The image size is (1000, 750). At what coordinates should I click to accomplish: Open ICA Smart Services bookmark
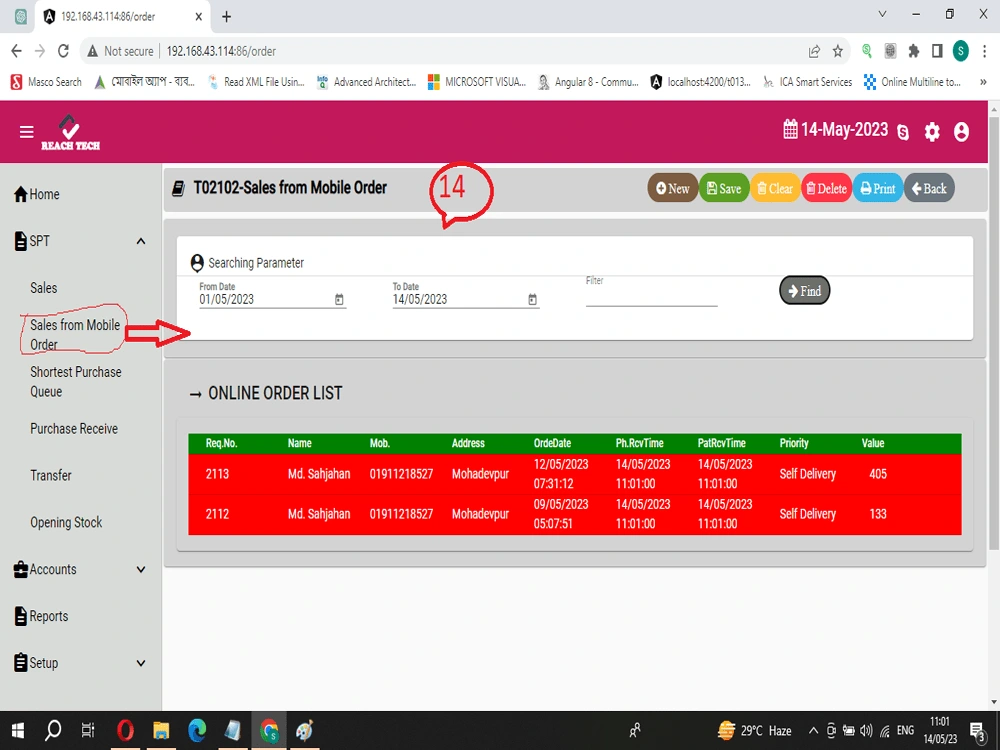coord(807,82)
